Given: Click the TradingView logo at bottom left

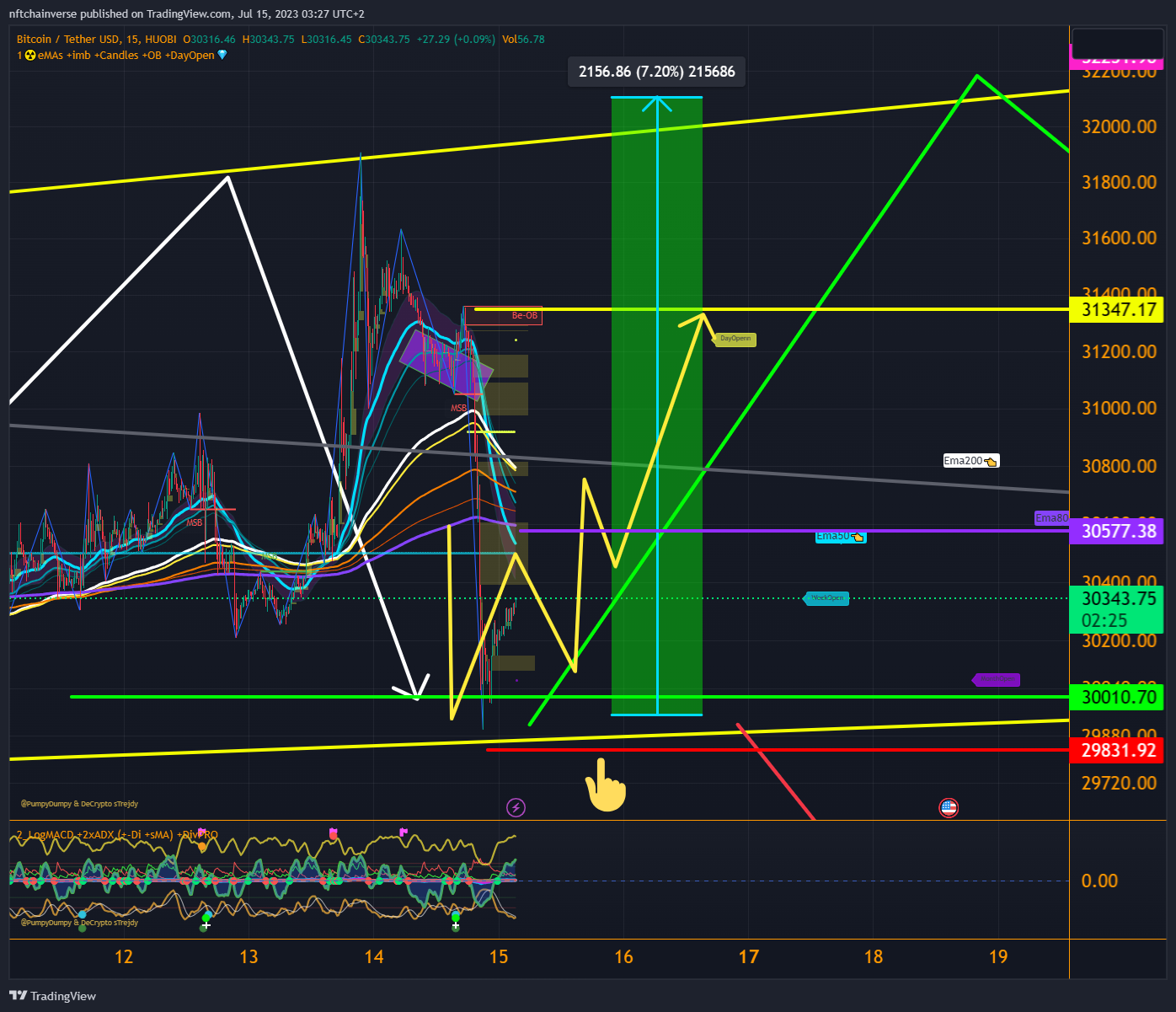Looking at the screenshot, I should coord(53,996).
